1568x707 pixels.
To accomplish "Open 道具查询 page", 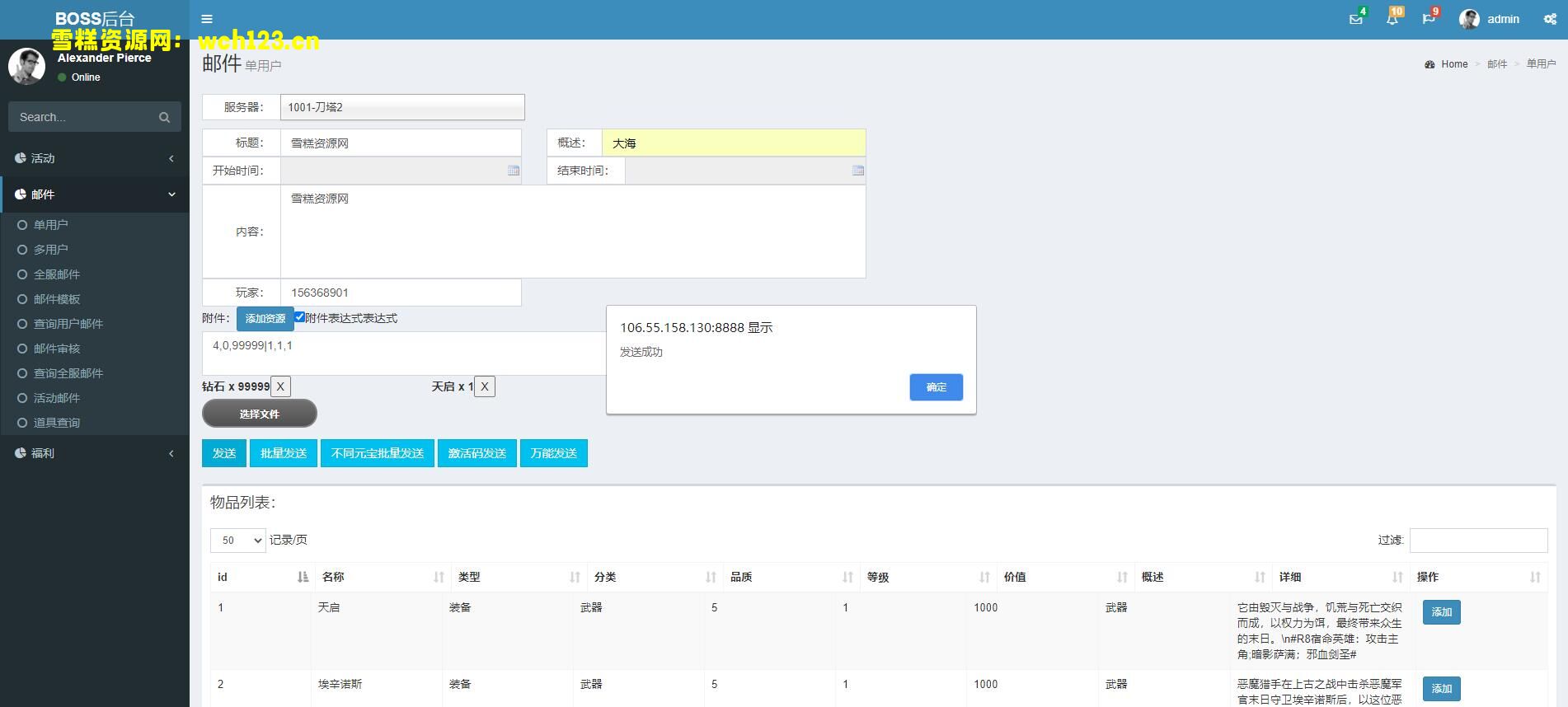I will (x=56, y=423).
